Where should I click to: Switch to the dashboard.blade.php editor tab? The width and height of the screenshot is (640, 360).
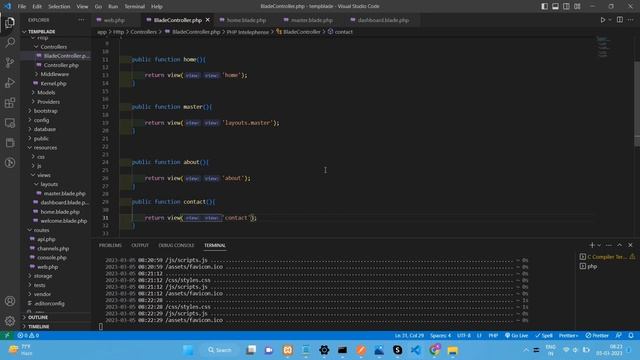click(383, 20)
